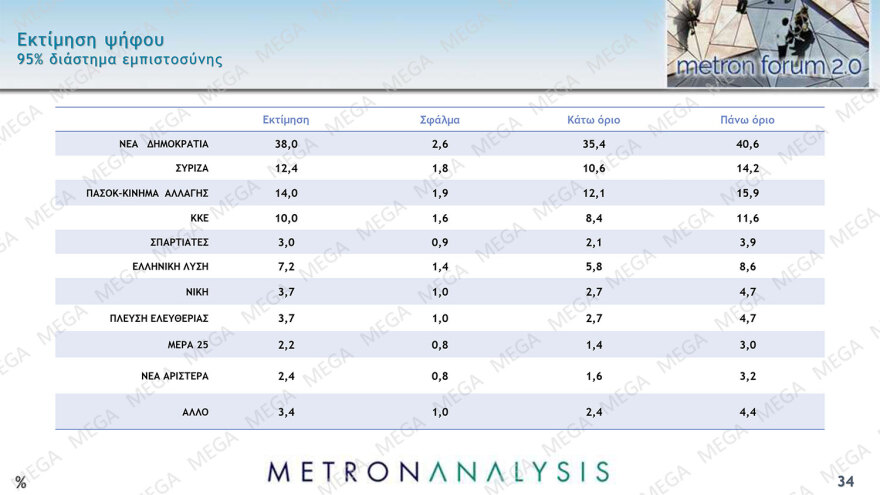
Task: Click the upper limit 11,6 for ΚΚΕ
Action: pos(748,218)
